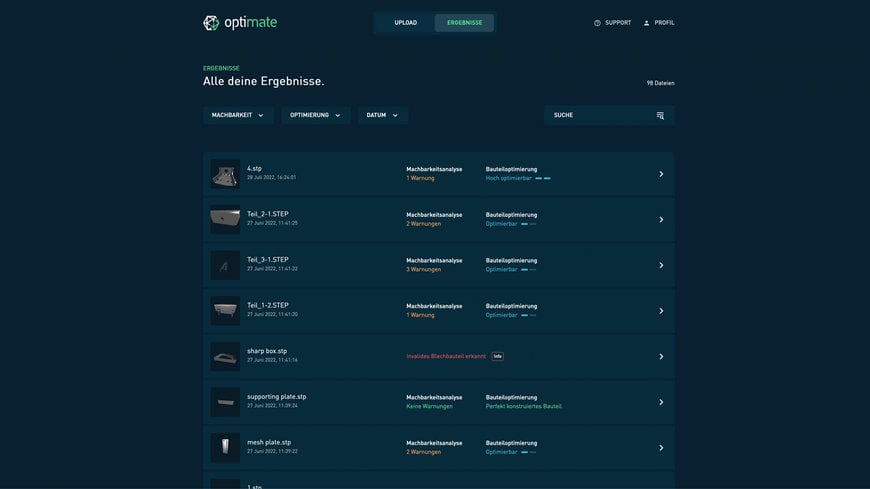Click the file name 4.stp
The width and height of the screenshot is (870, 489).
pos(254,168)
